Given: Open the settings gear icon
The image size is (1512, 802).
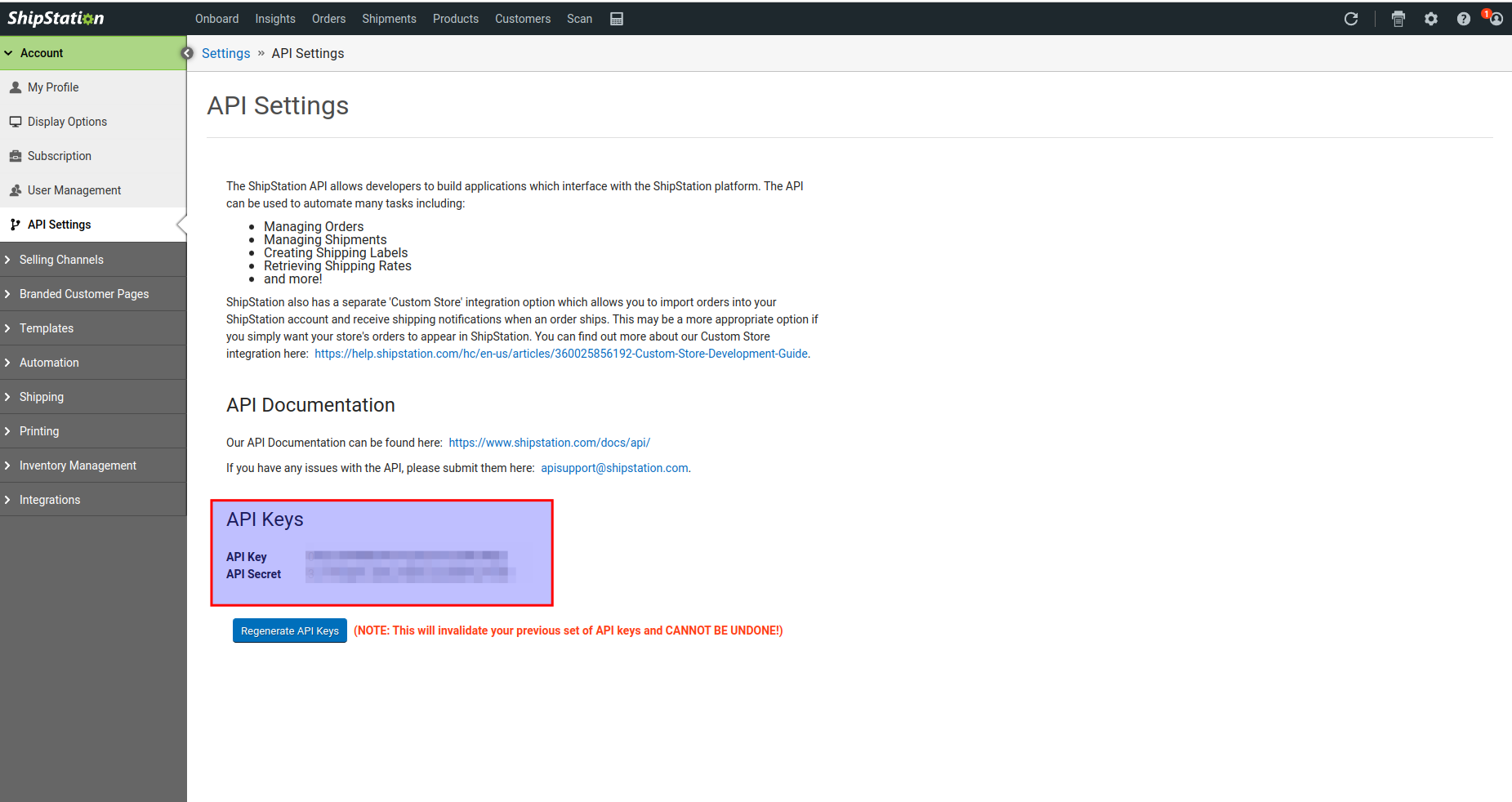Looking at the screenshot, I should 1431,19.
